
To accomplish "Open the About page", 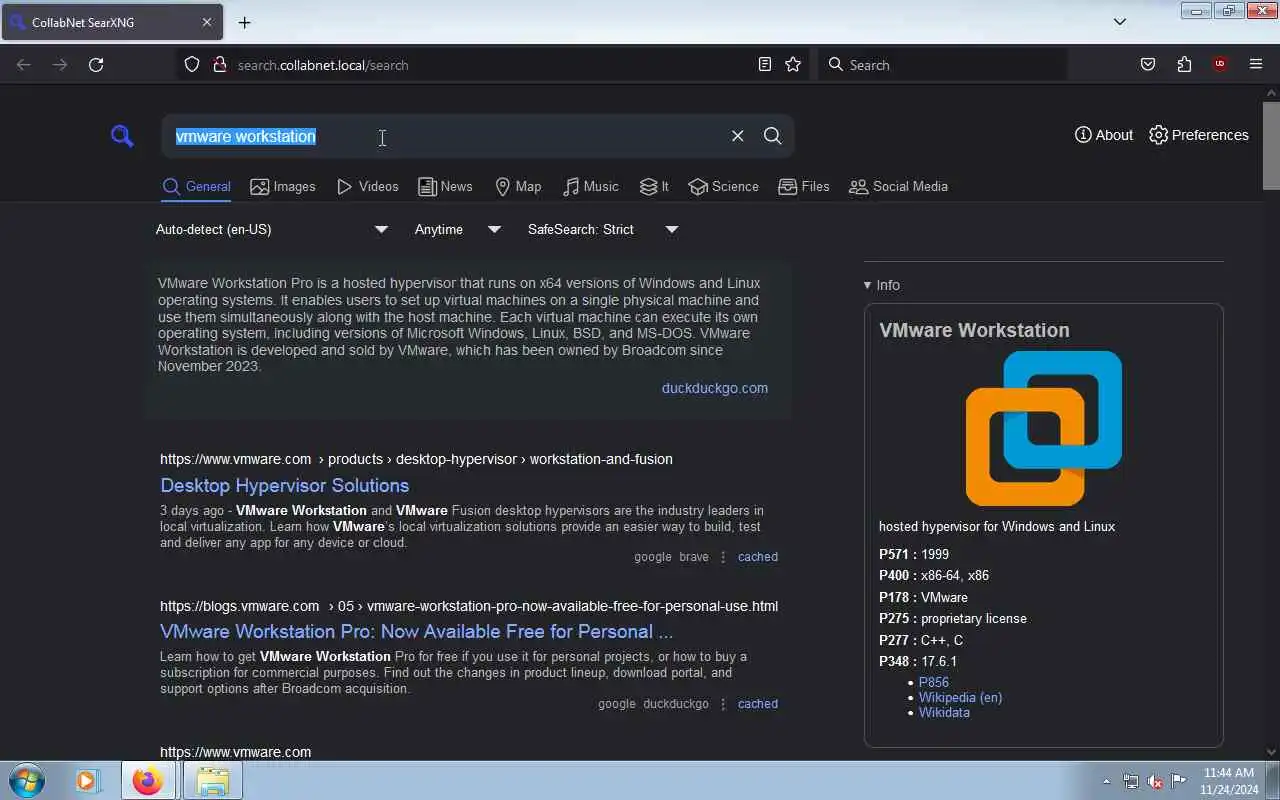I will pyautogui.click(x=1104, y=135).
